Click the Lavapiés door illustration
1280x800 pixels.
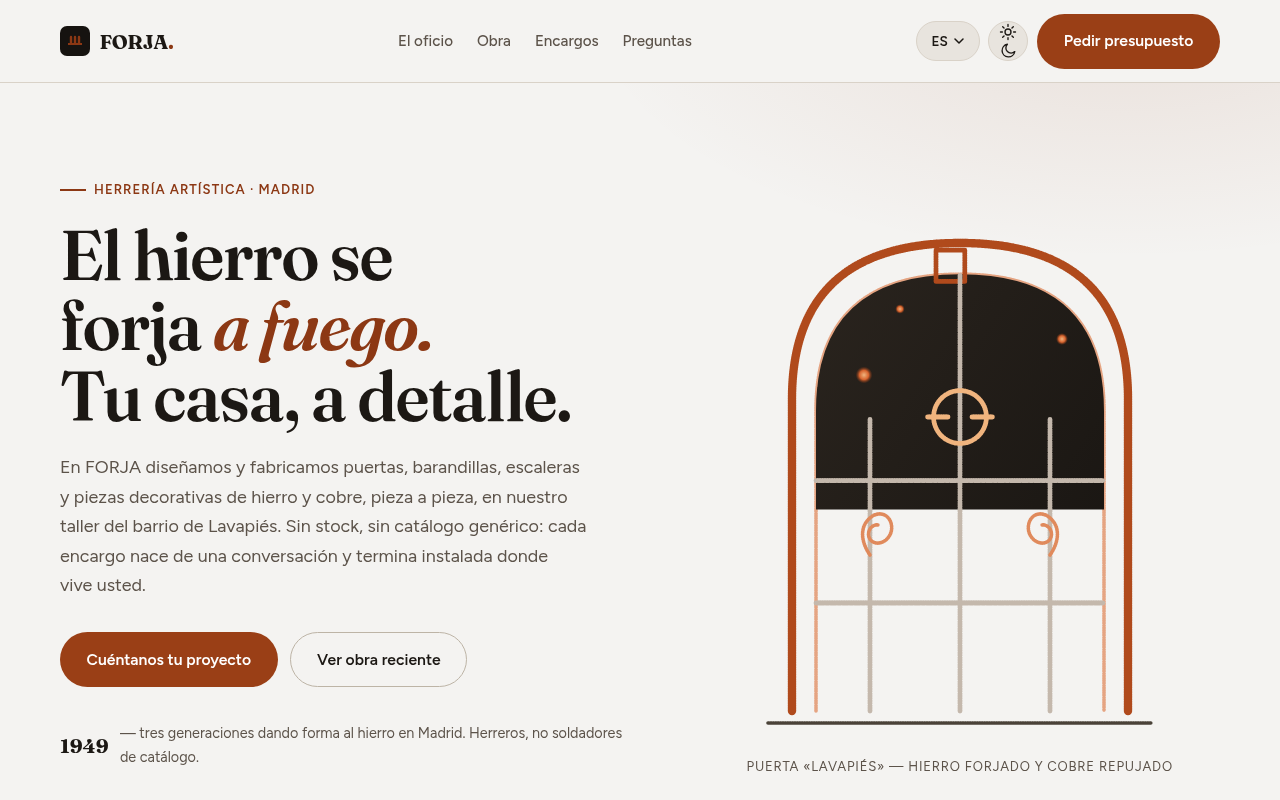(x=960, y=482)
